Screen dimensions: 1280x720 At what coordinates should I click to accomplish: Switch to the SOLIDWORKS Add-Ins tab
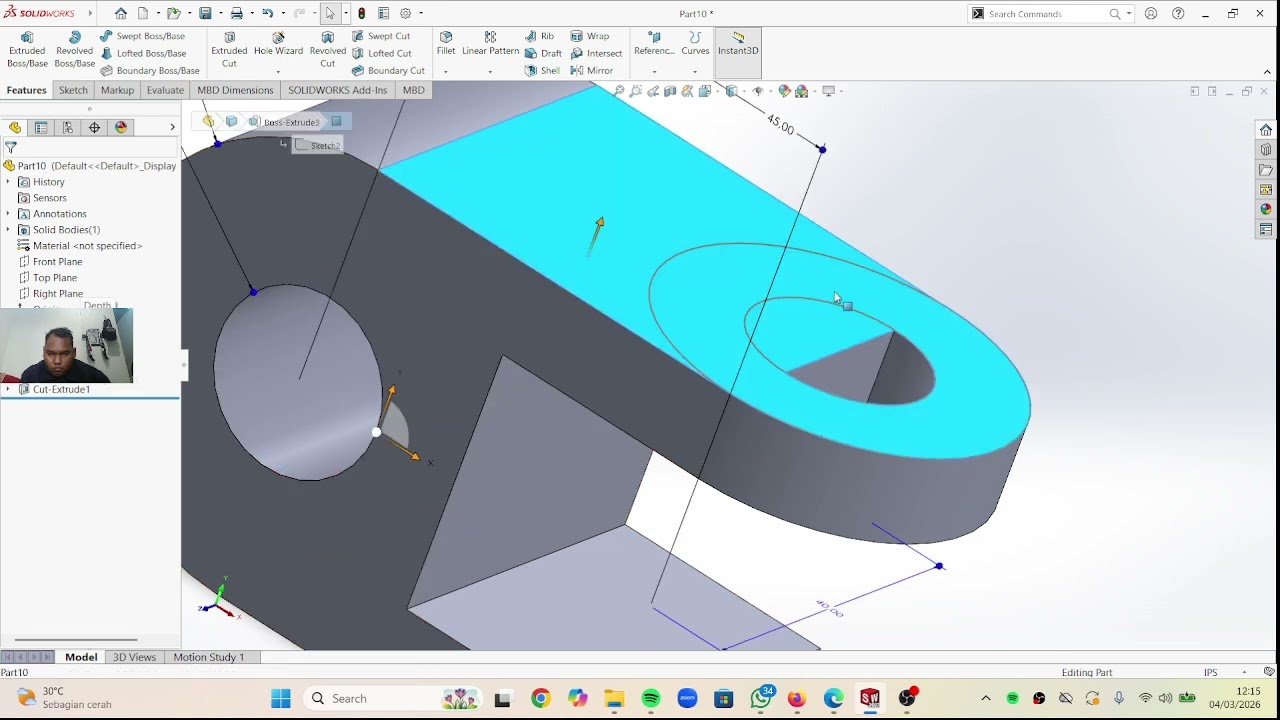[337, 90]
